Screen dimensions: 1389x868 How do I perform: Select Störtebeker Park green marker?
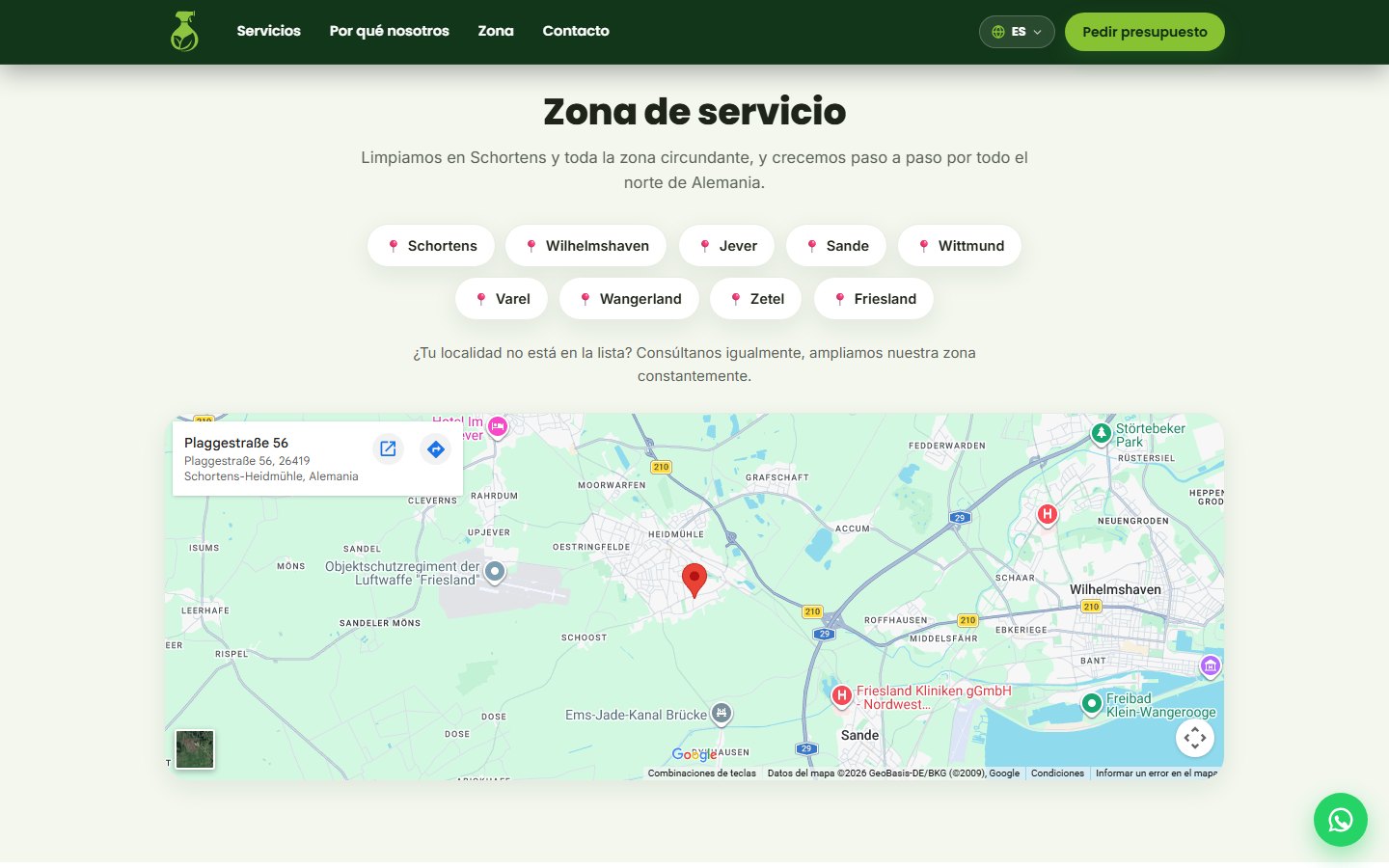coord(1102,434)
